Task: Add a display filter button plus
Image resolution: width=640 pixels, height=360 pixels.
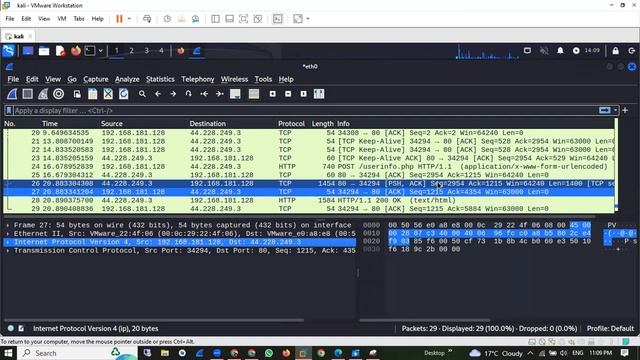Action: tap(625, 110)
